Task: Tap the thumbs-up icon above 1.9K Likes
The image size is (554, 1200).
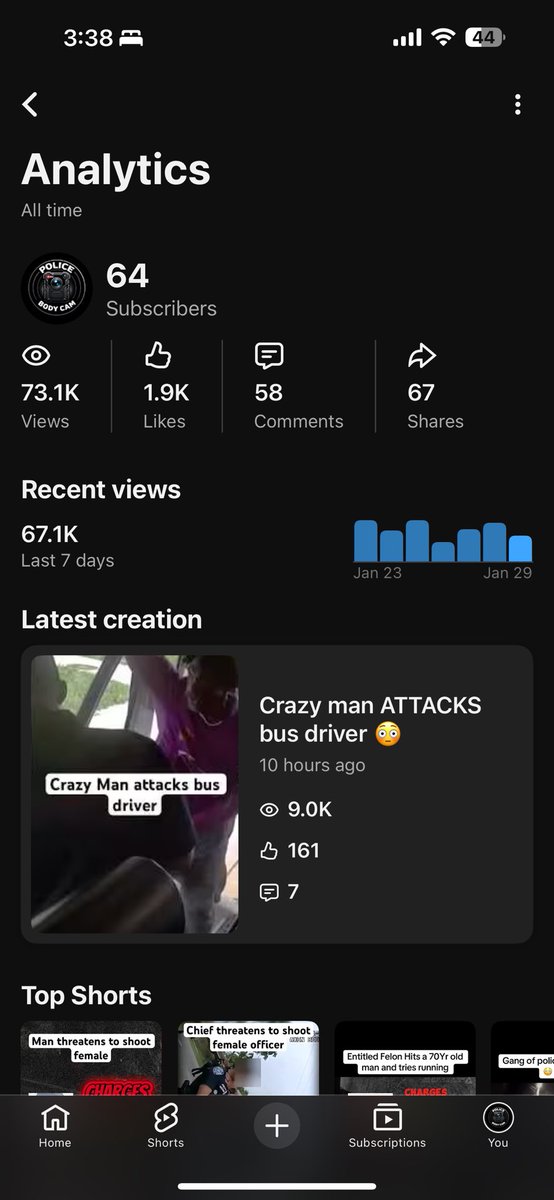Action: pos(158,355)
